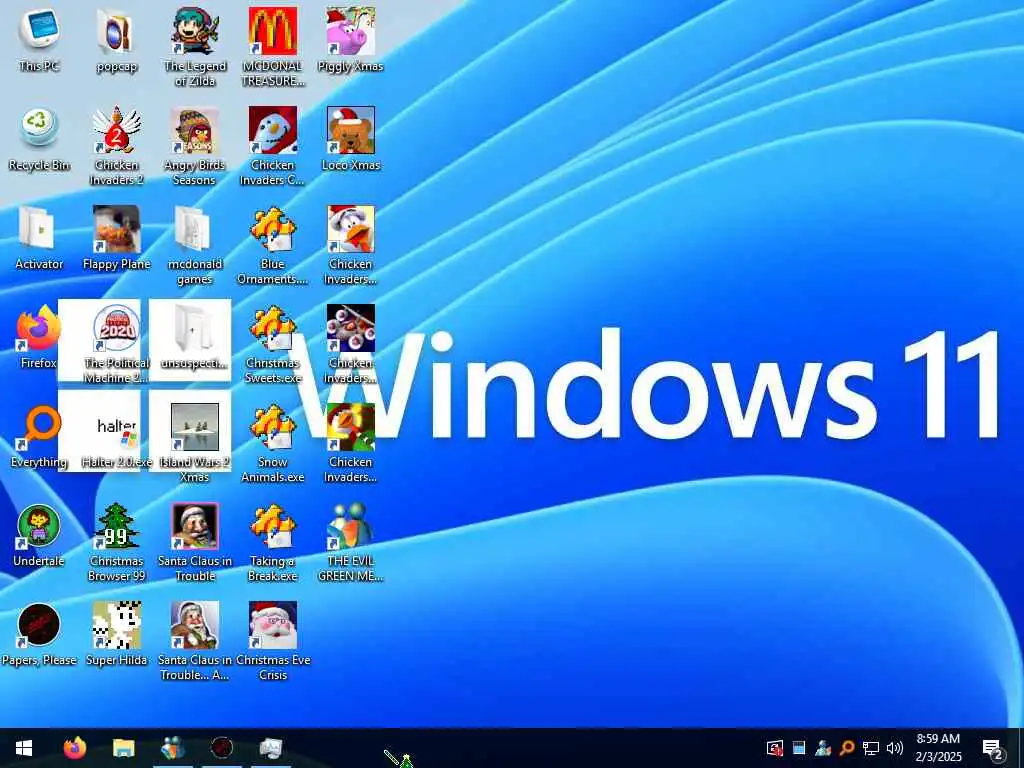Open Chicken Invaders icon with Santa-hat chicken
Image resolution: width=1024 pixels, height=768 pixels.
point(351,229)
